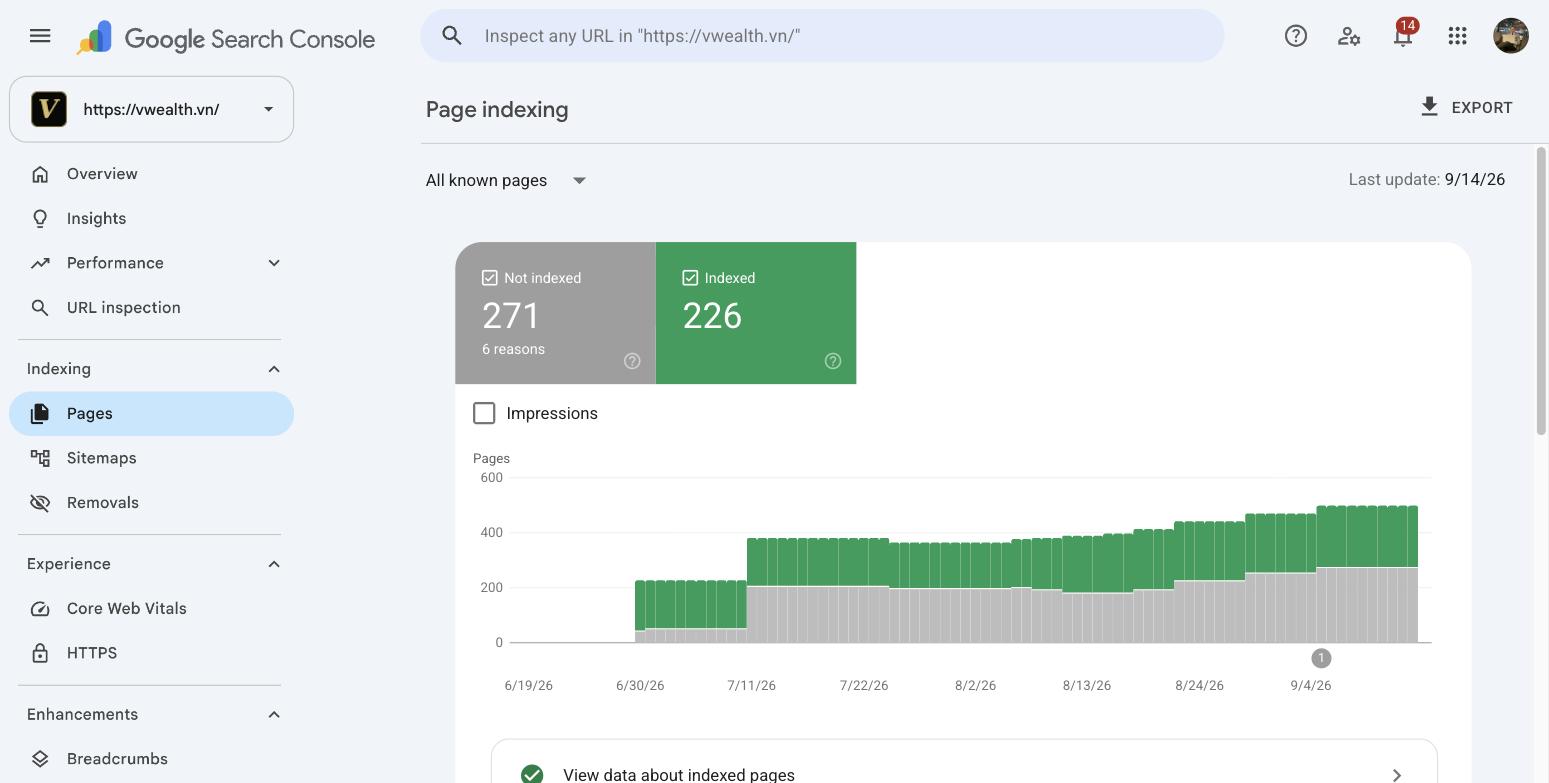Click the Core Web Vitals gauge icon
The height and width of the screenshot is (783, 1549).
[x=40, y=609]
